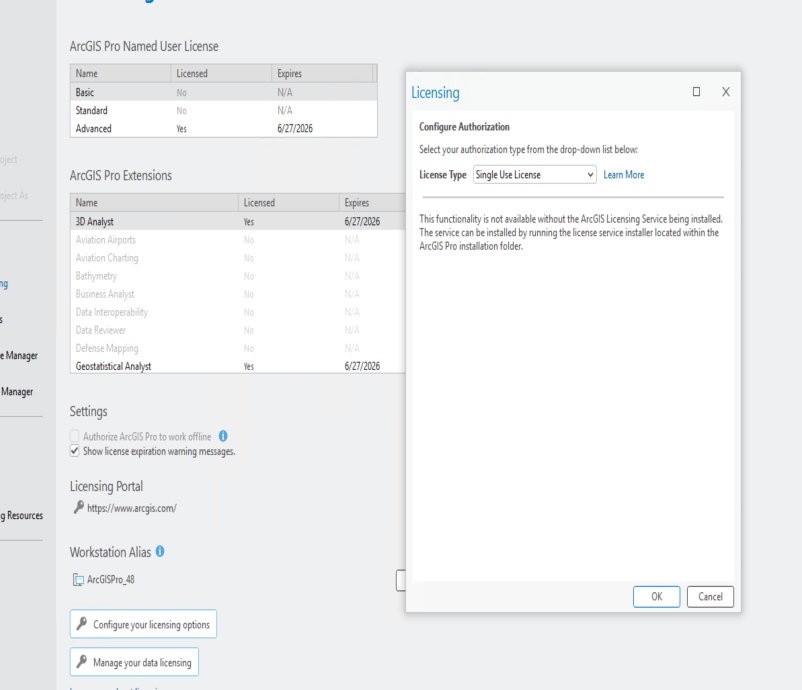Select the Standard license row
802x690 pixels.
pyautogui.click(x=224, y=110)
